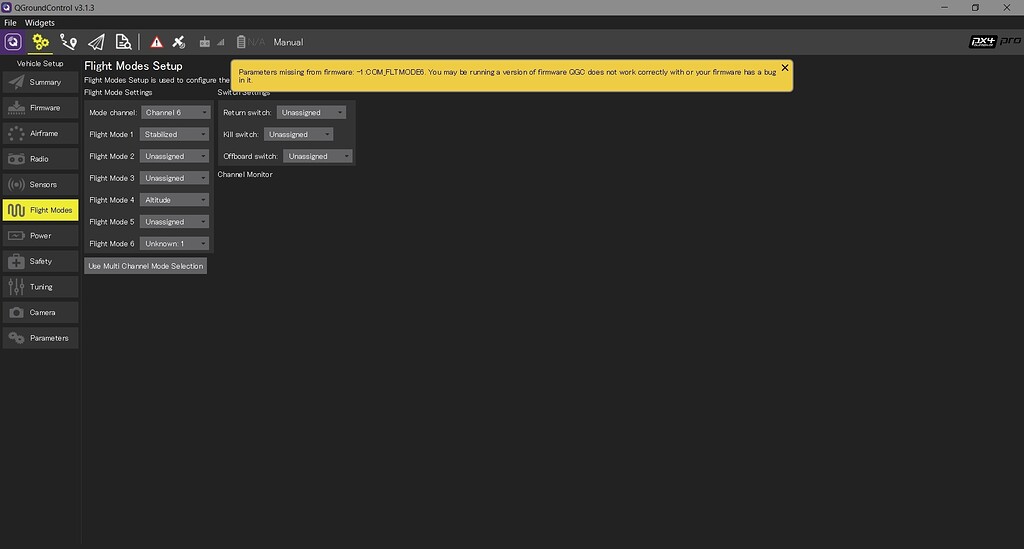1024x549 pixels.
Task: Select the Flight Modes setup page
Action: click(x=40, y=210)
